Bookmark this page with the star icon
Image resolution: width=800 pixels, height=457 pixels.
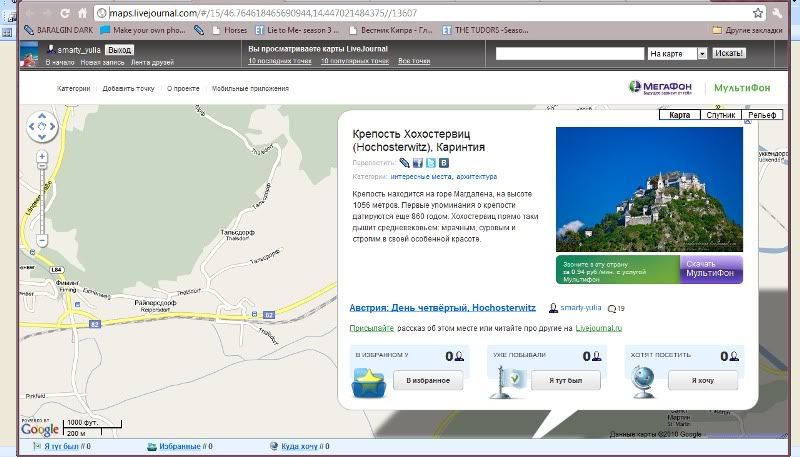[x=758, y=13]
